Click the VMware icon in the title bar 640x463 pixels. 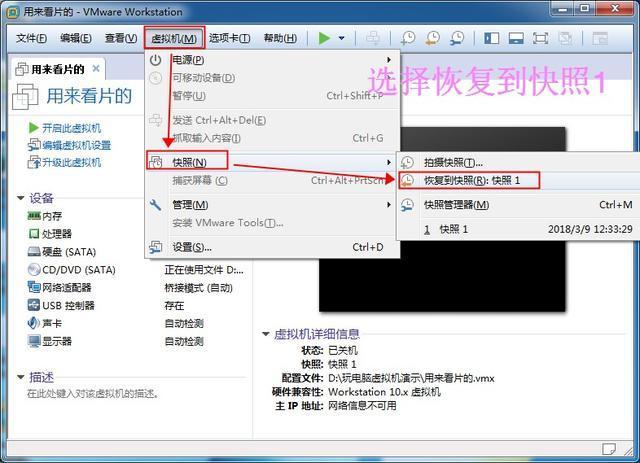tap(13, 12)
